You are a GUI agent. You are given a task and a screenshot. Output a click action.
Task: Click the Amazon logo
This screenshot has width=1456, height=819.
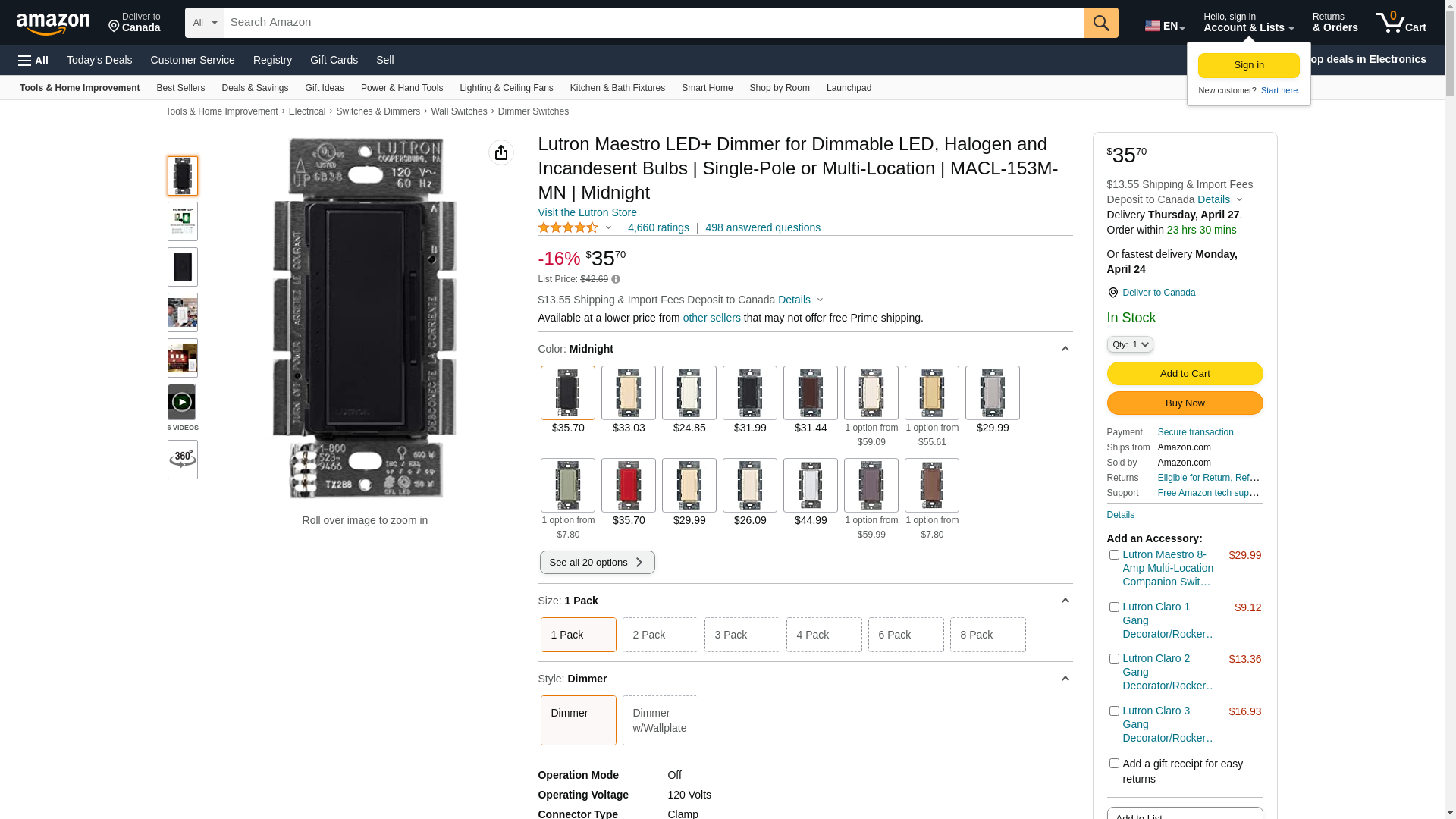[x=53, y=24]
